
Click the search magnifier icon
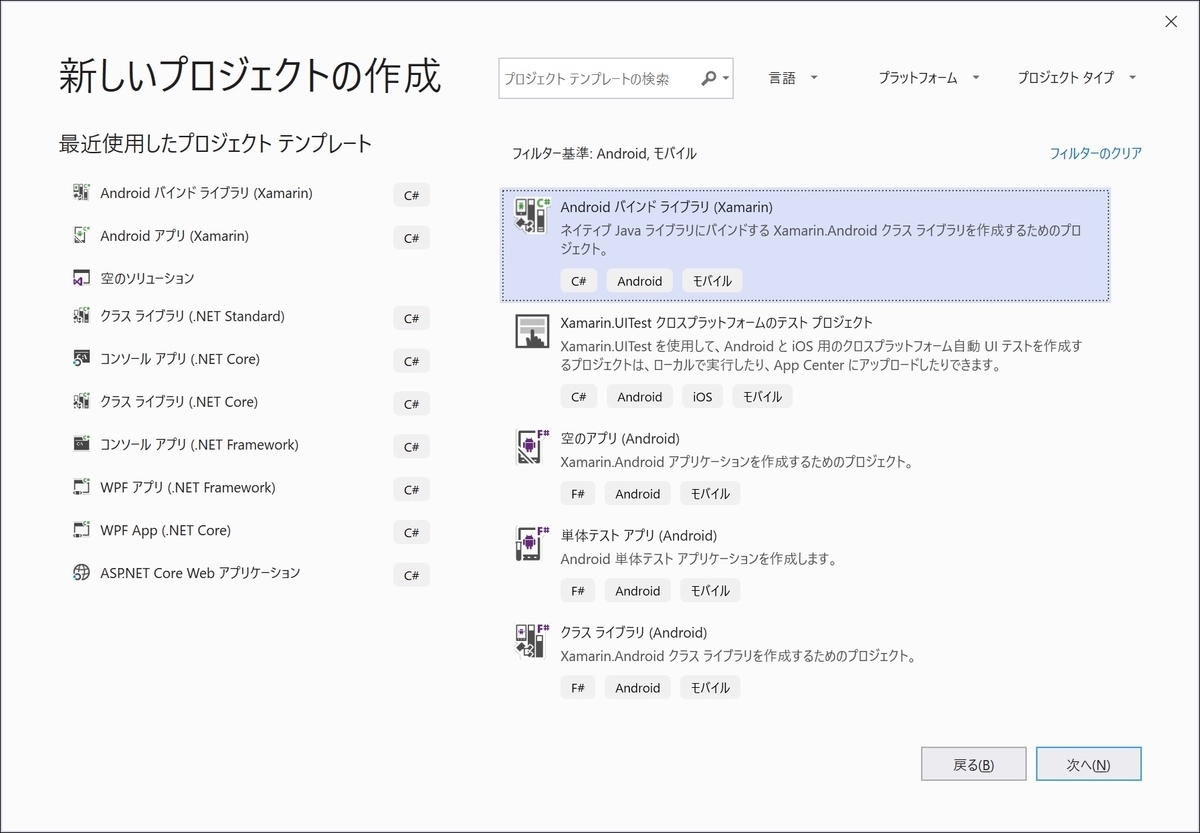click(709, 77)
